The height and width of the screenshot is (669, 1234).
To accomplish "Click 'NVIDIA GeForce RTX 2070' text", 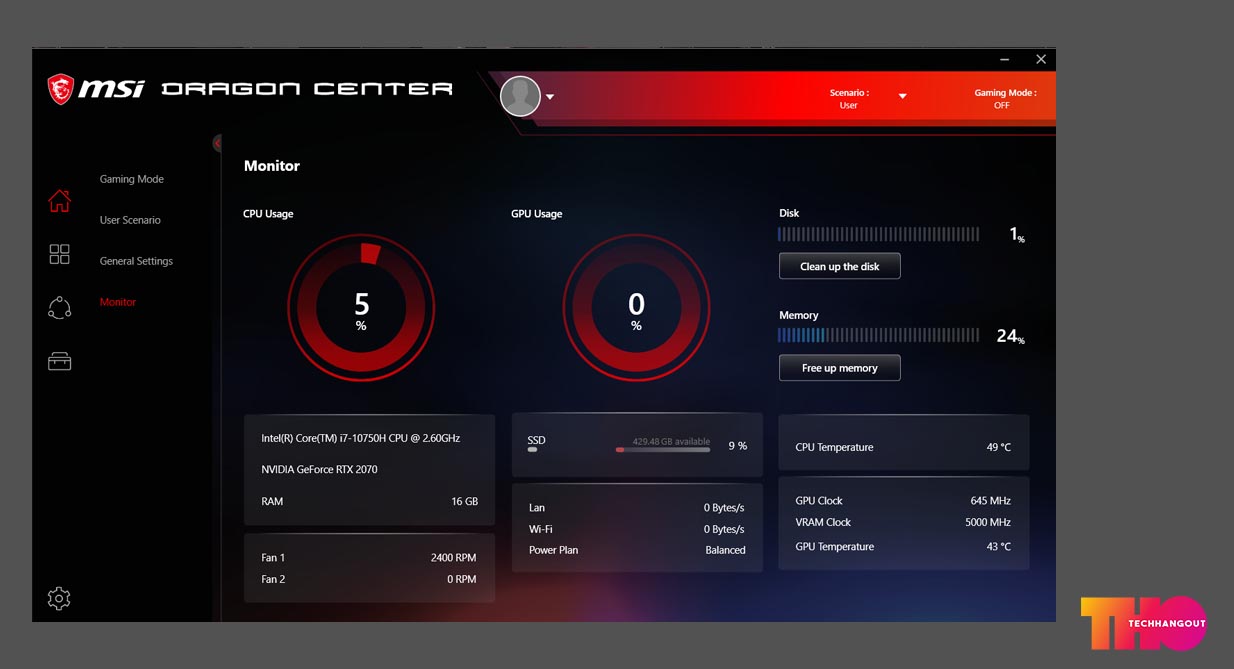I will [319, 469].
